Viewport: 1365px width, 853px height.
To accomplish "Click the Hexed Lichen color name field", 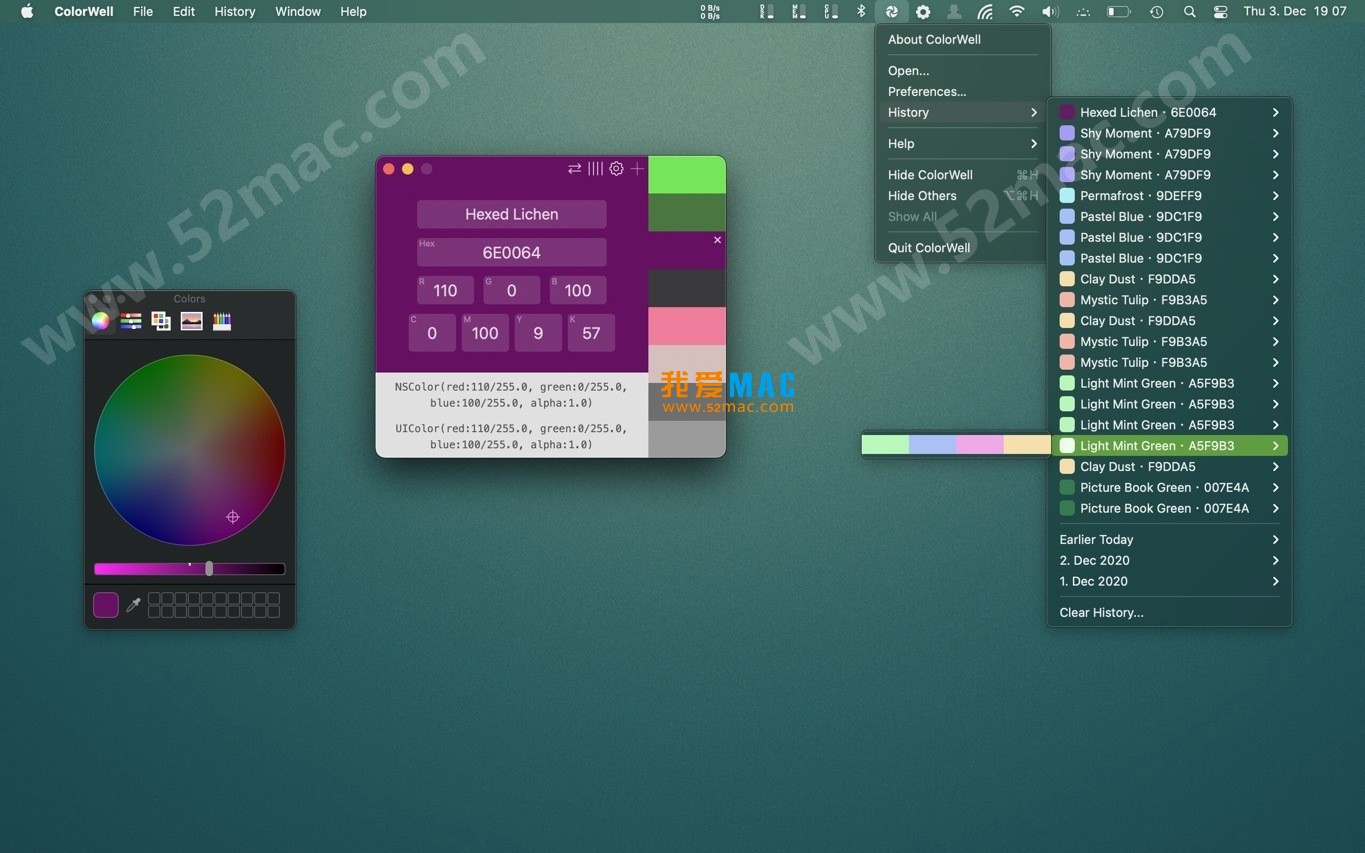I will [x=512, y=214].
